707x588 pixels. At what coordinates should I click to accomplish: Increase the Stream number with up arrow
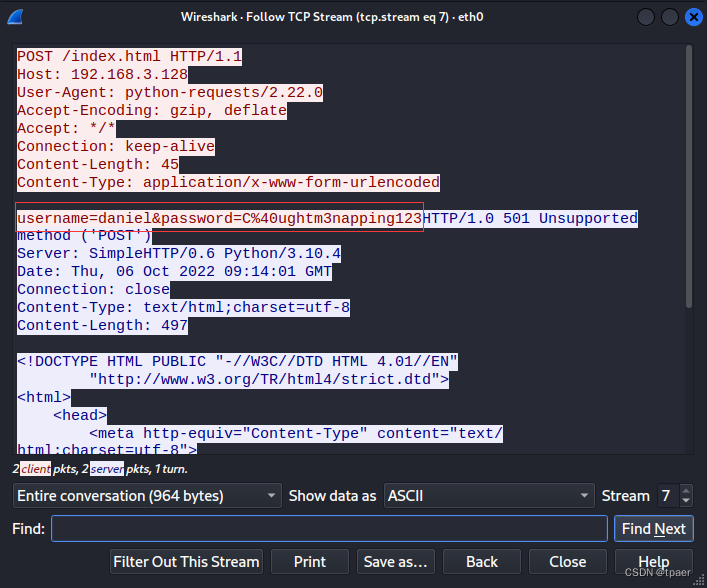click(686, 491)
